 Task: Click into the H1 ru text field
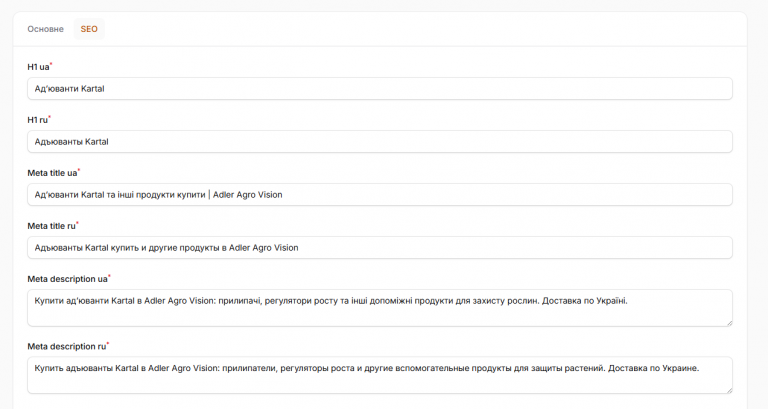click(380, 142)
